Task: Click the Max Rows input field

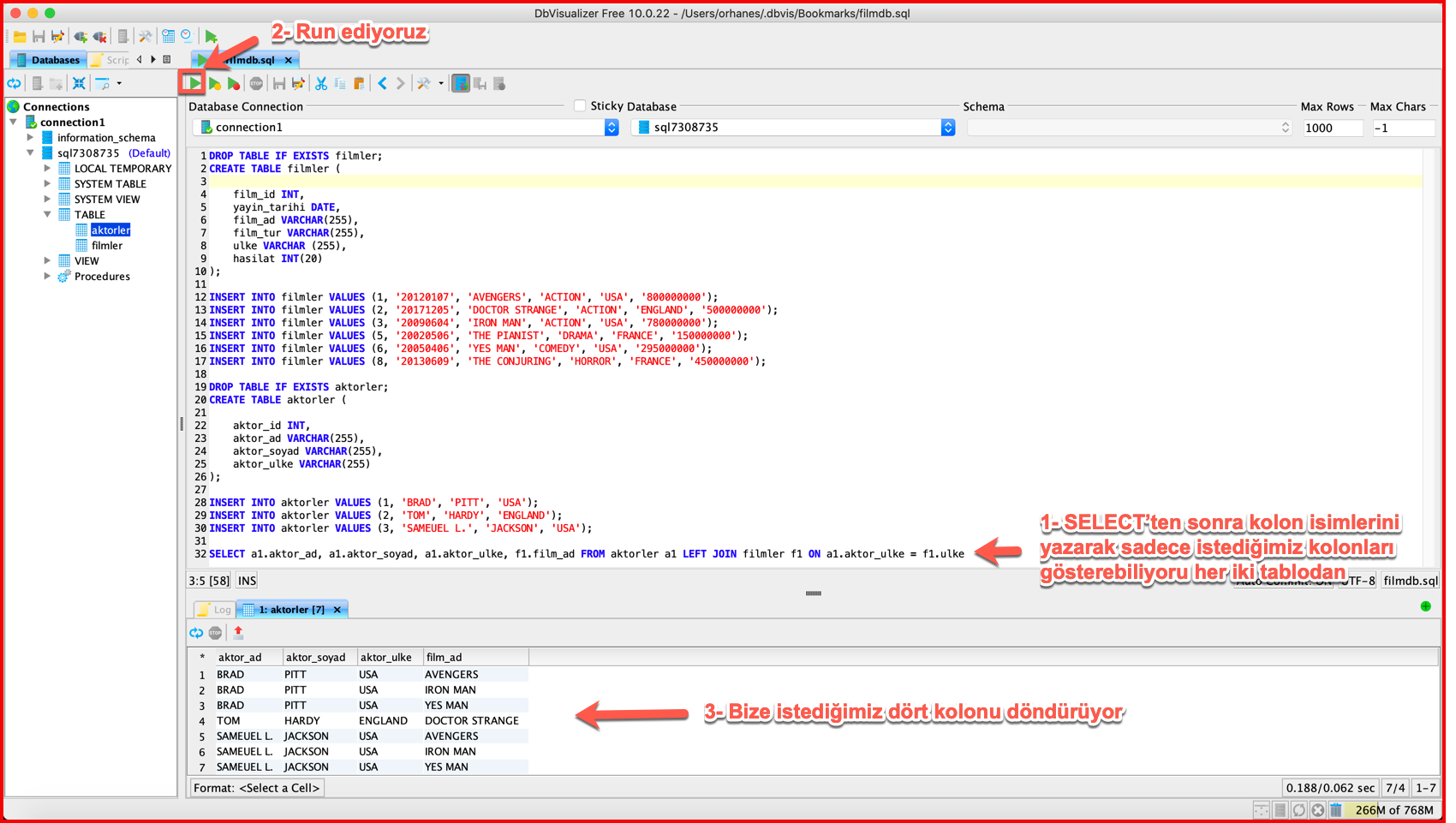Action: [1333, 128]
